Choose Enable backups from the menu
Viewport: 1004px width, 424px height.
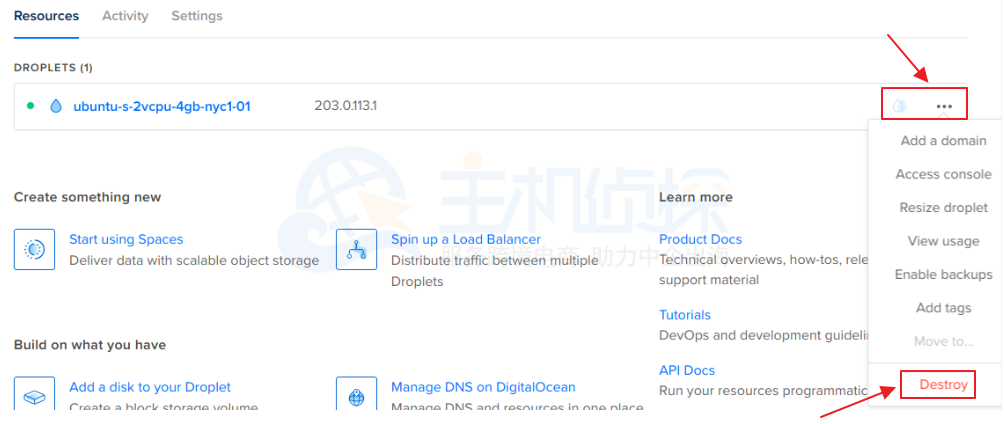[x=943, y=274]
